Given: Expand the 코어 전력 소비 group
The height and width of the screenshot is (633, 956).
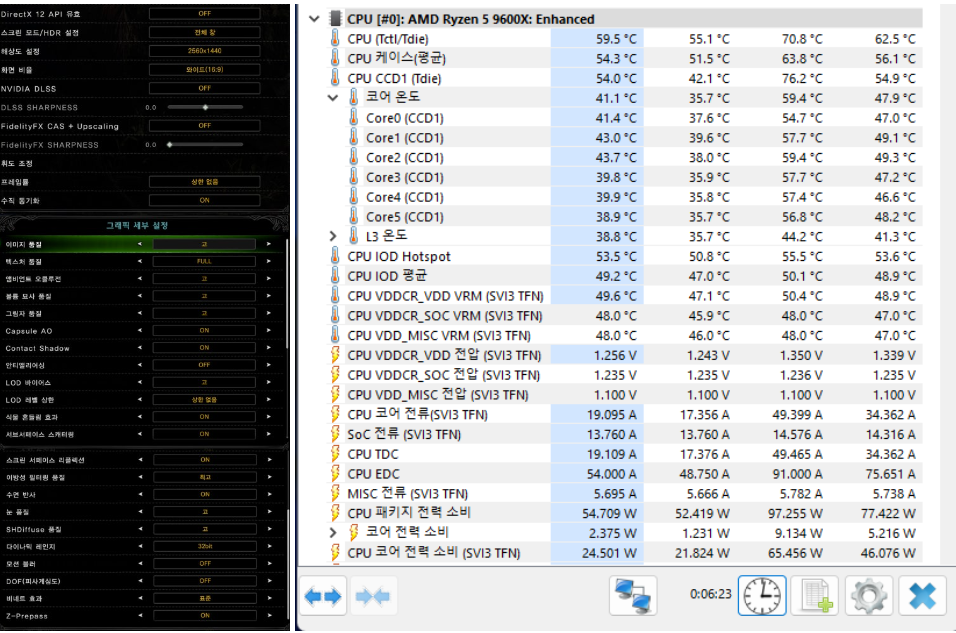Looking at the screenshot, I should pyautogui.click(x=335, y=533).
